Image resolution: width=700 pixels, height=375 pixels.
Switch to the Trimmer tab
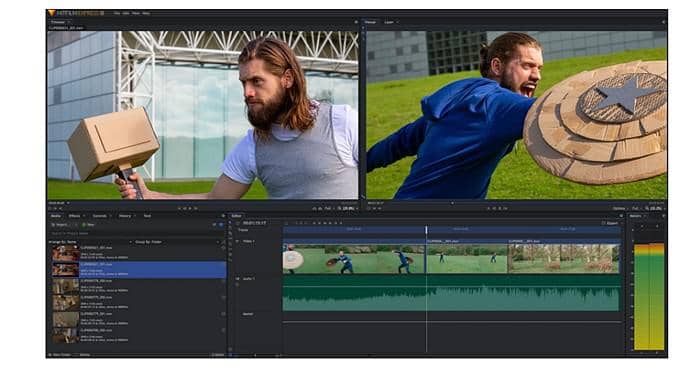point(58,22)
